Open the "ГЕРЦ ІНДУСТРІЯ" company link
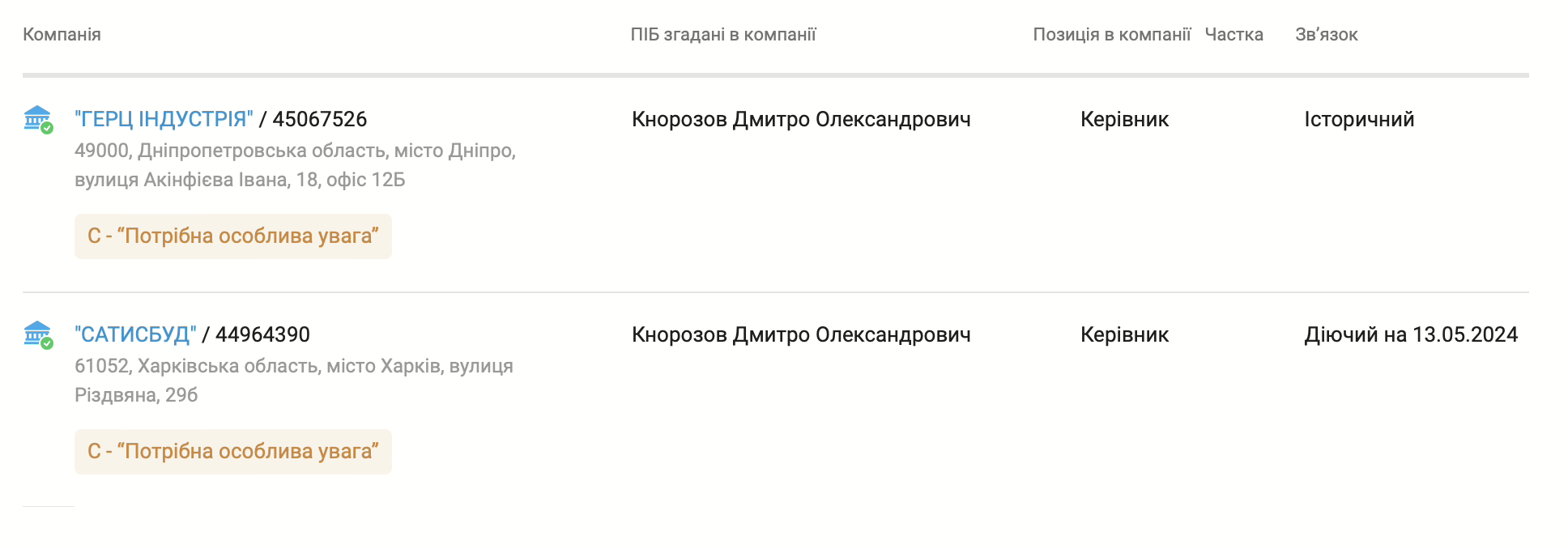Image resolution: width=1568 pixels, height=549 pixels. pyautogui.click(x=164, y=119)
